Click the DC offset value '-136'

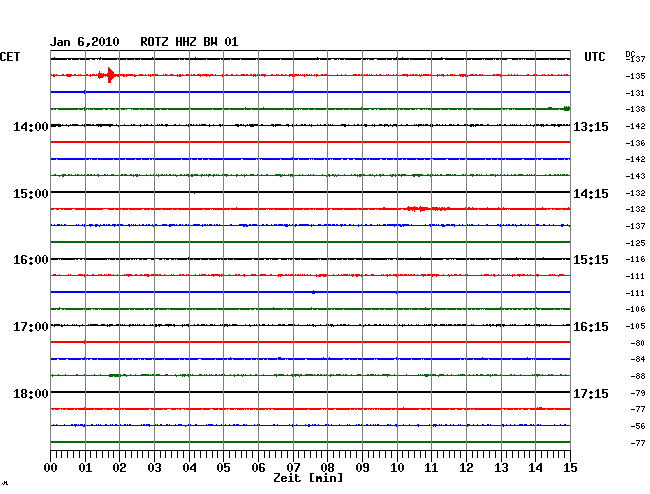pos(635,143)
